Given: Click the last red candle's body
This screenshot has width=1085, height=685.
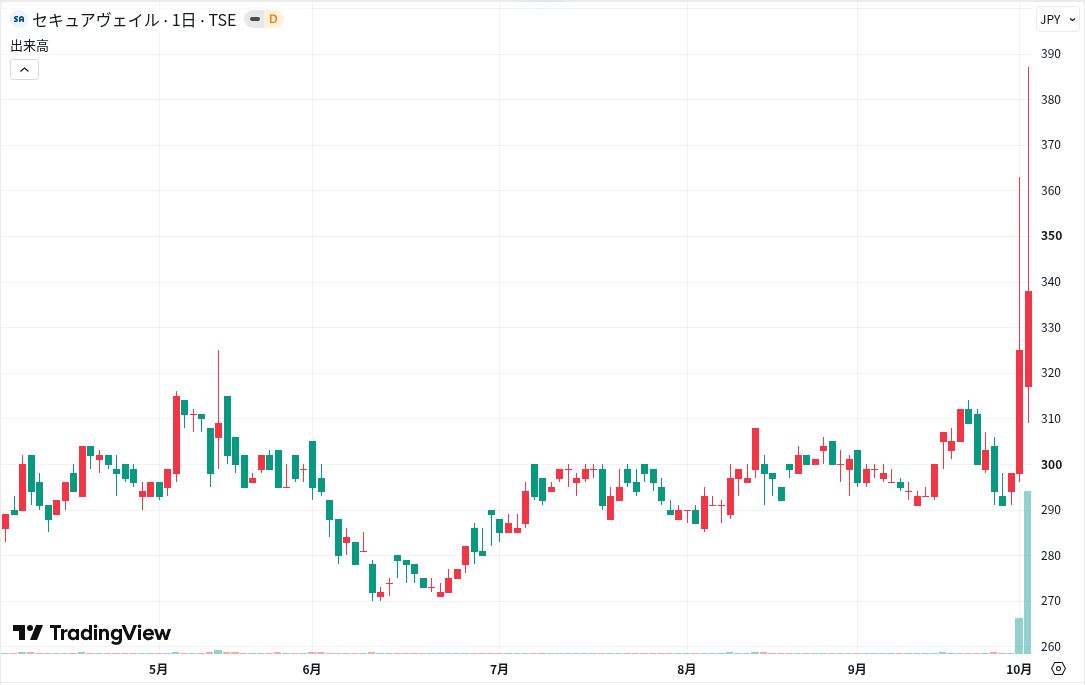Looking at the screenshot, I should pos(1028,339).
